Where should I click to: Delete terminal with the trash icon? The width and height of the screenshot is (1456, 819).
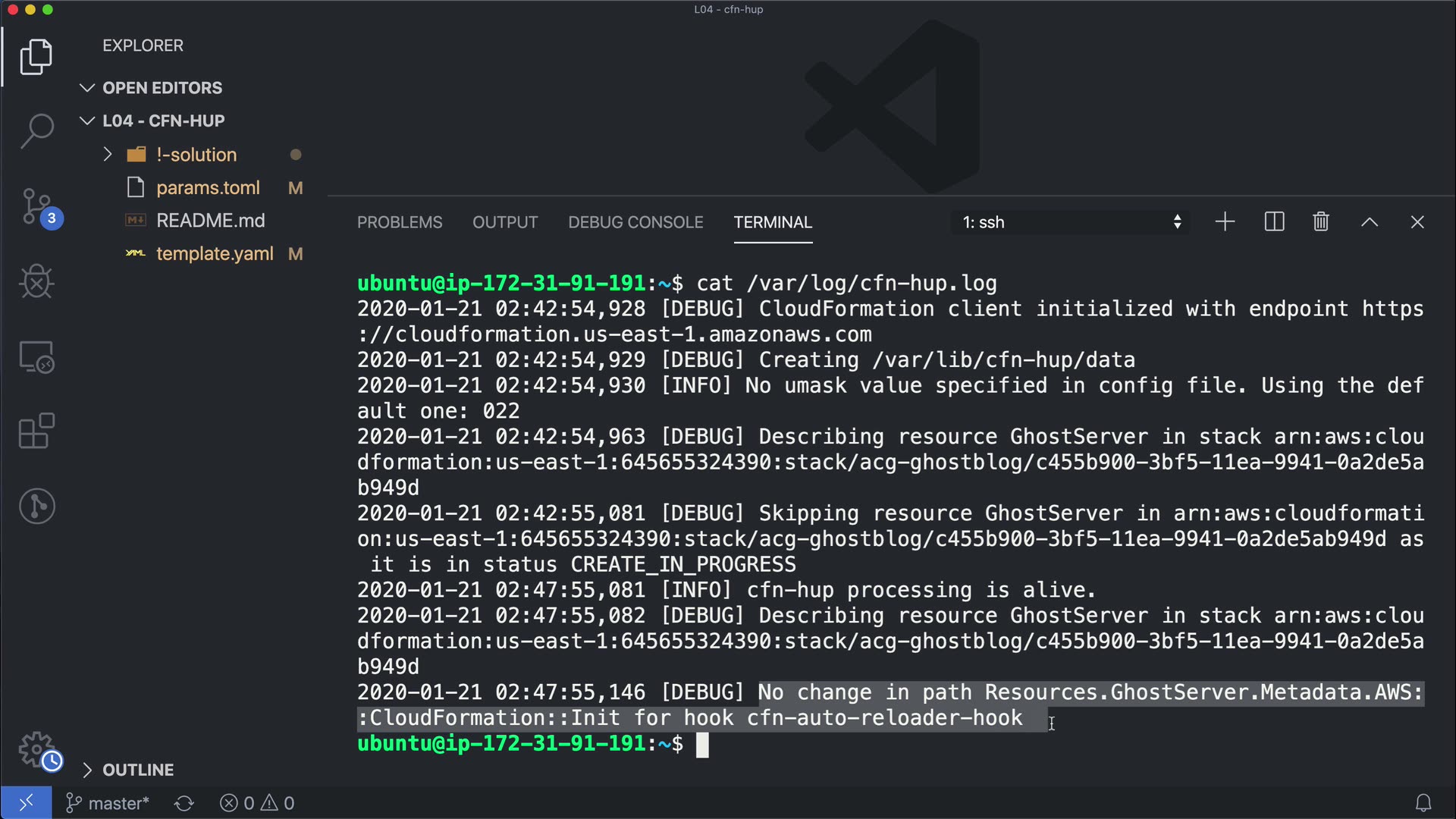[1320, 222]
